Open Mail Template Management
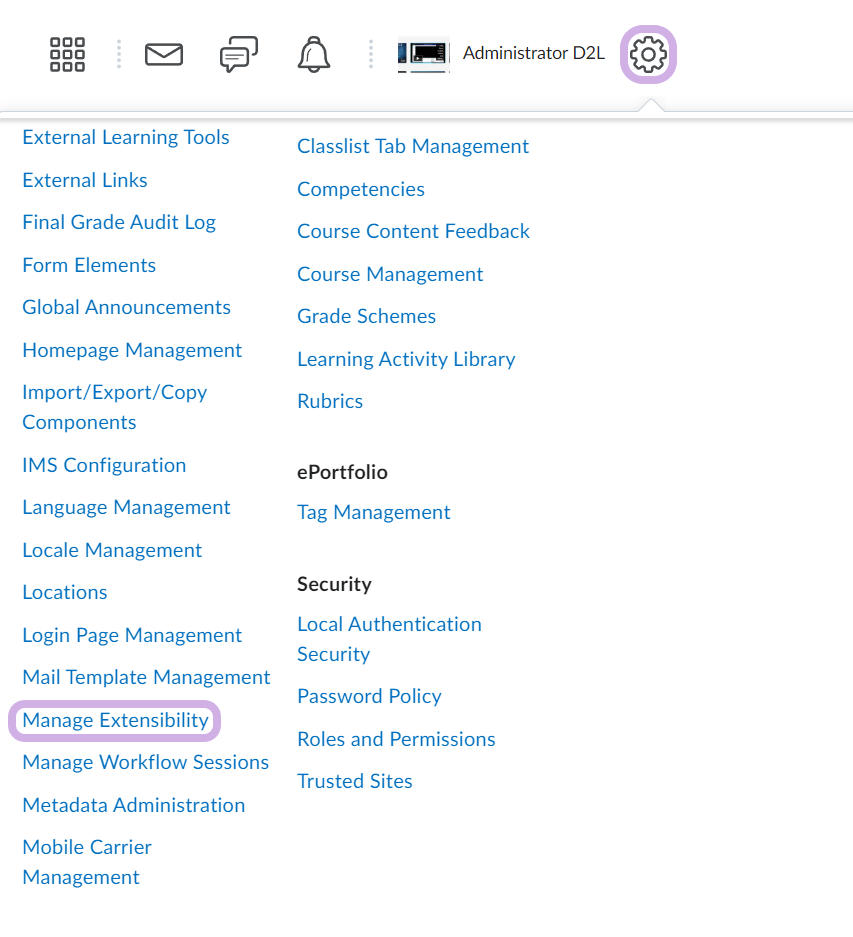This screenshot has width=853, height=937. (x=146, y=677)
